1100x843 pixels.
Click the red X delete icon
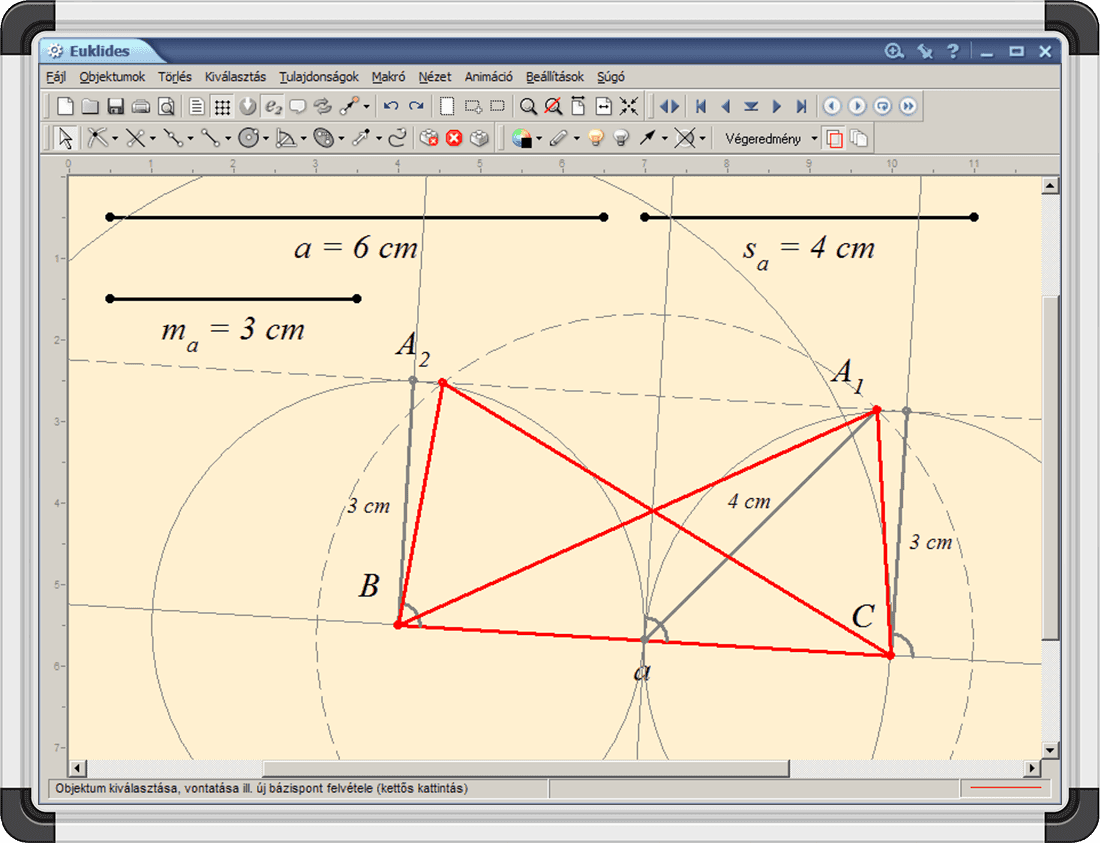[x=454, y=138]
